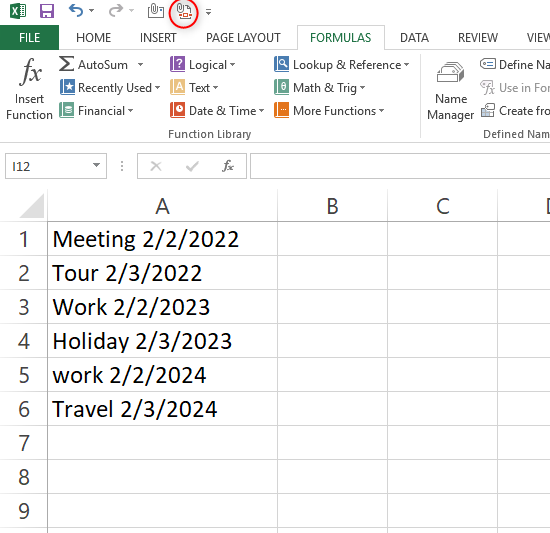Click the red paperclip quick access icon
Viewport: 550px width, 533px height.
tap(184, 12)
